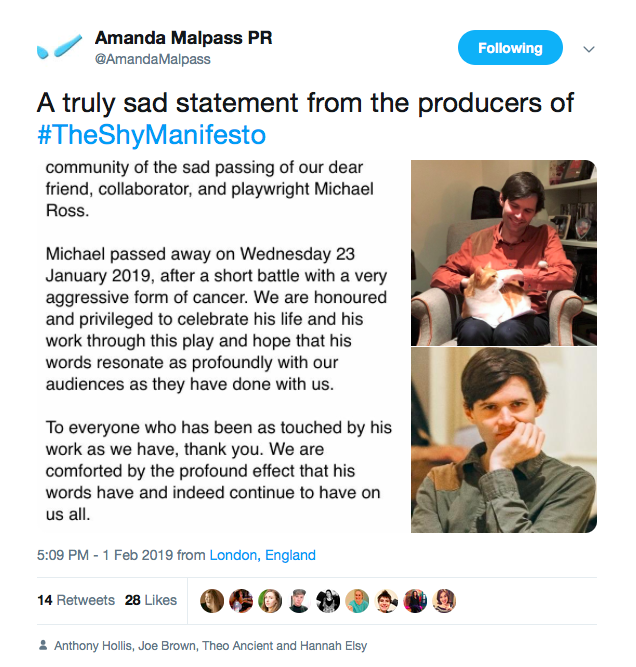This screenshot has width=636, height=667.
Task: View the 14 Retweets list
Action: (x=76, y=600)
